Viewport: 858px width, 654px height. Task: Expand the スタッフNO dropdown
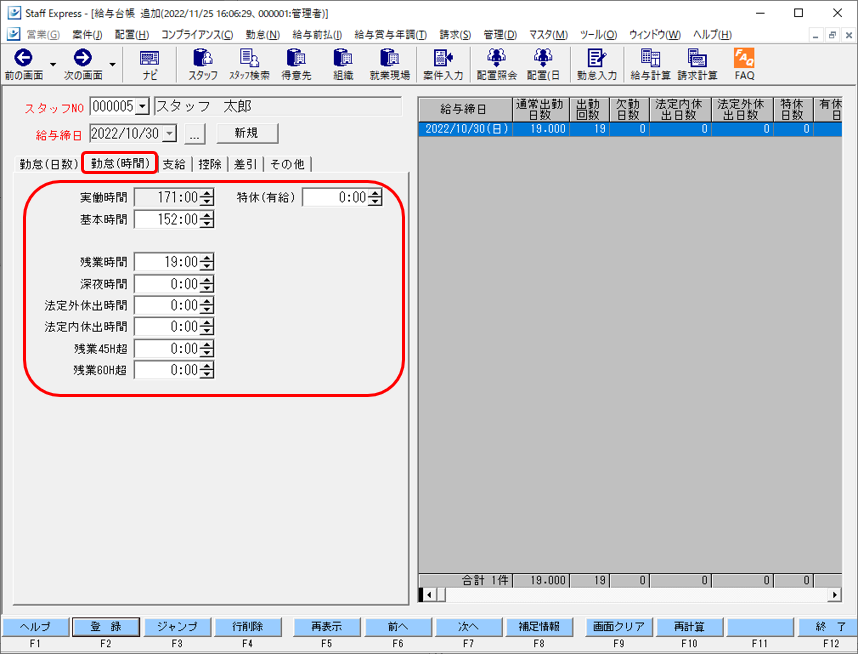(x=142, y=107)
